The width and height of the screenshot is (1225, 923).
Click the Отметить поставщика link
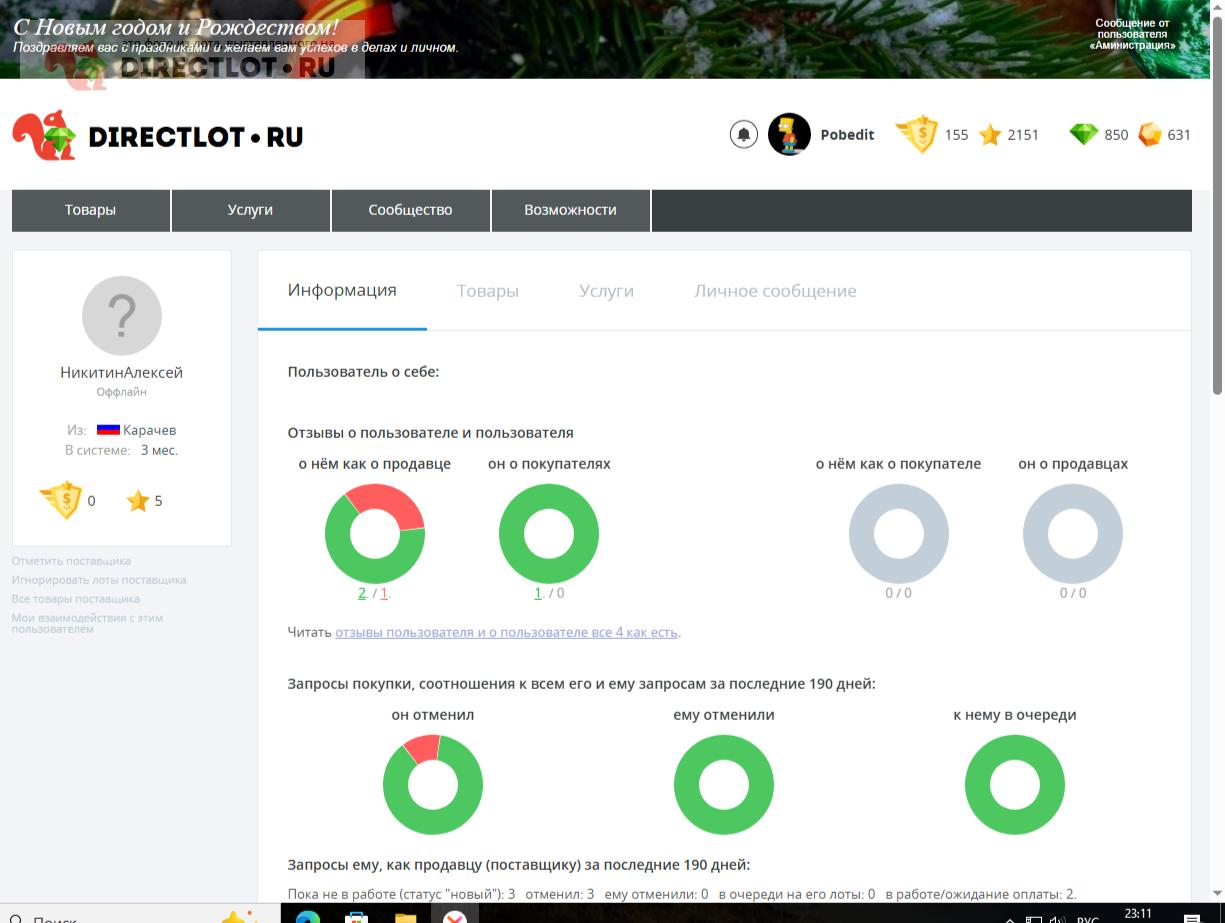point(71,561)
